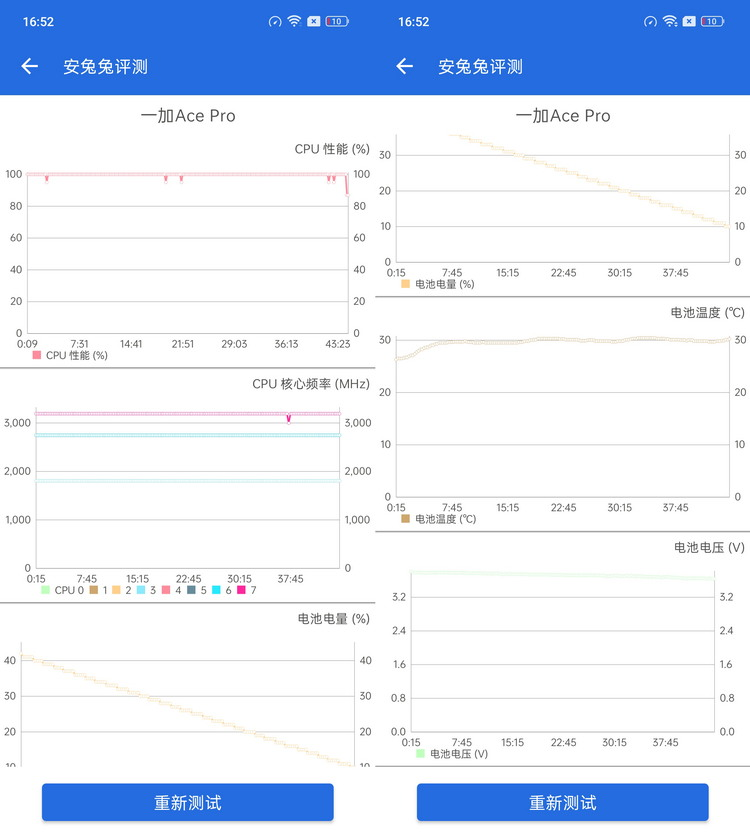Tap the battery indicator in right status bar
Viewport: 750px width, 838px height.
(x=712, y=21)
